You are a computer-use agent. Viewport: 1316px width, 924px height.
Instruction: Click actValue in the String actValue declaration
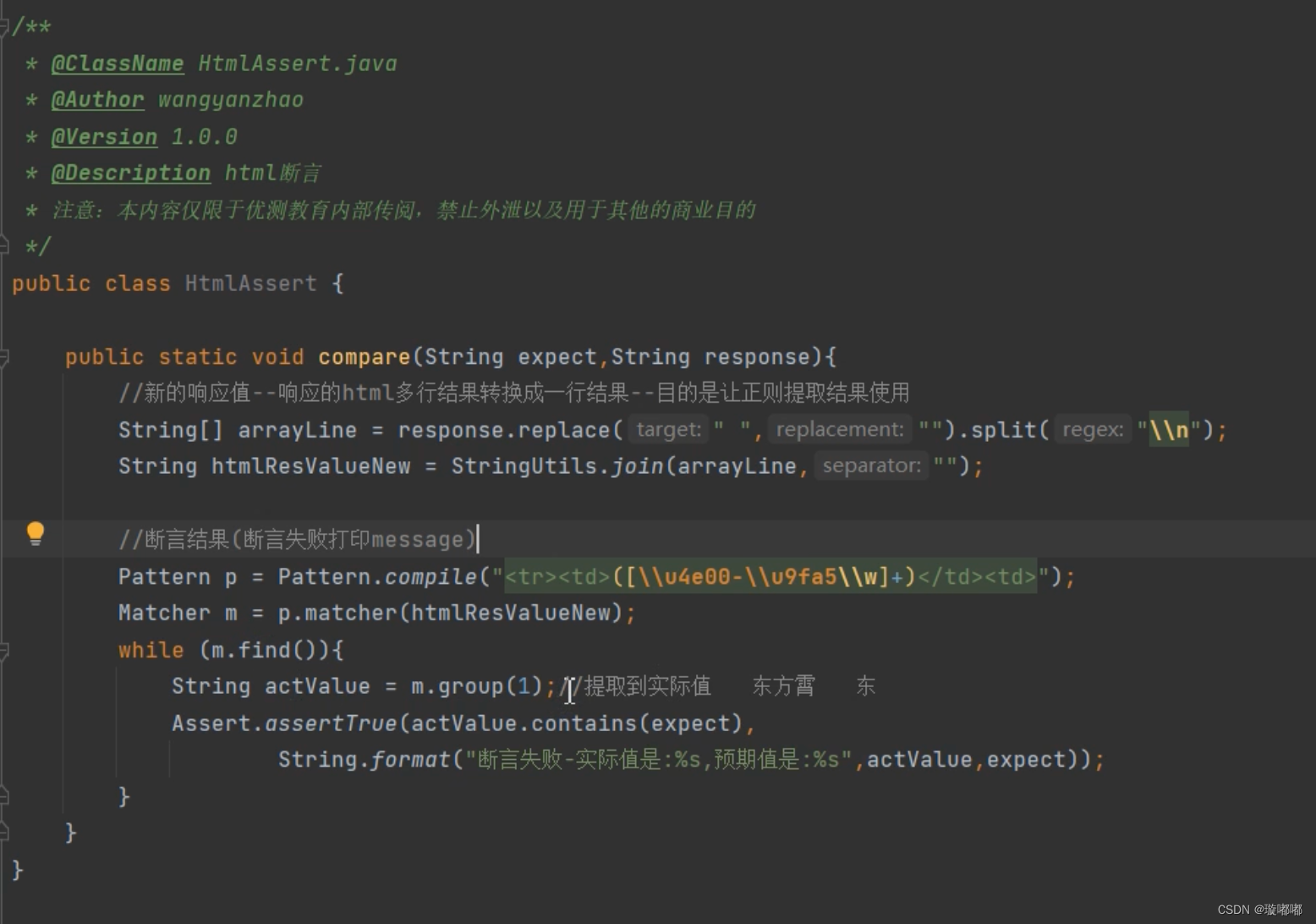tap(317, 686)
